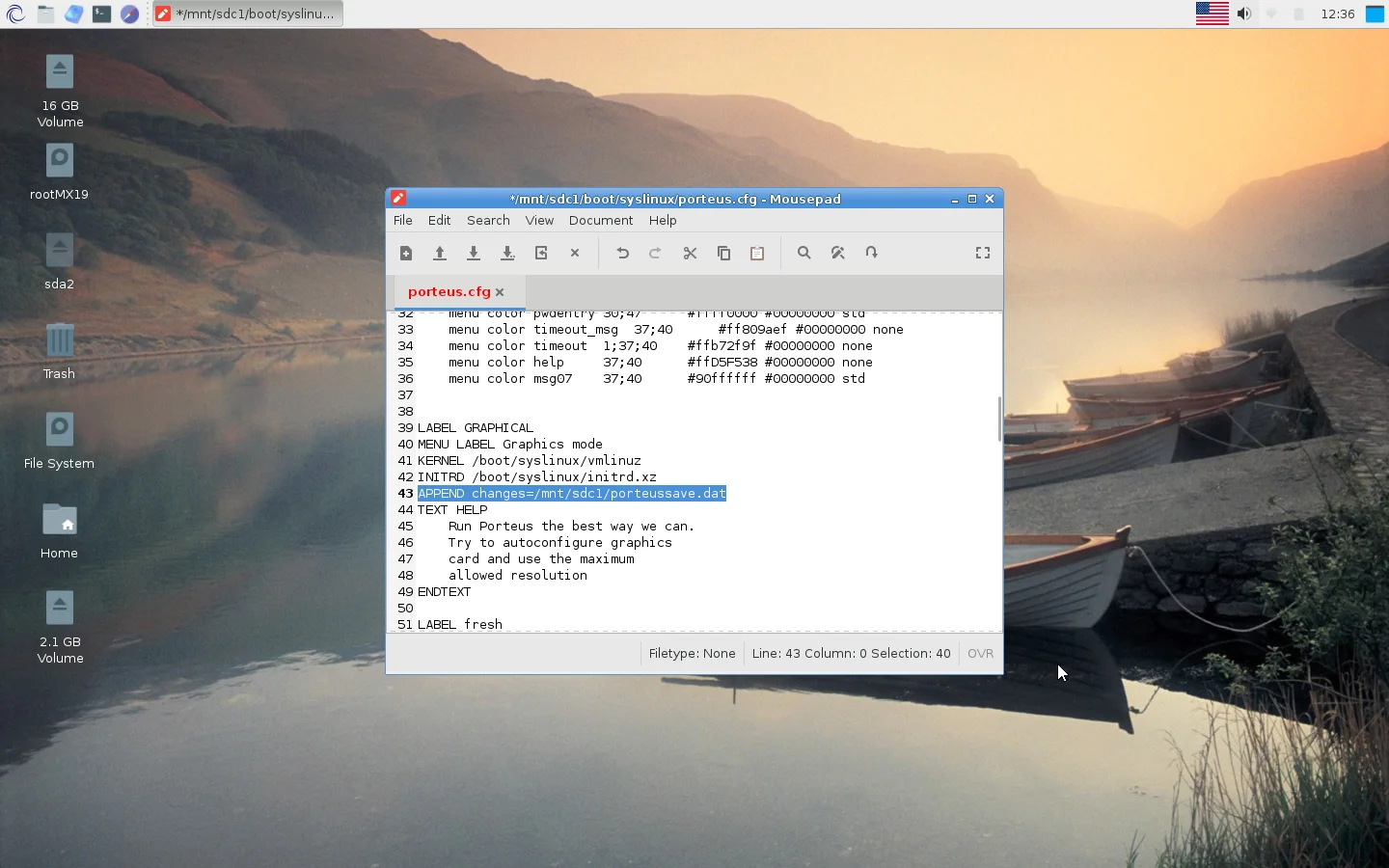Create a new document in Mousepad
The width and height of the screenshot is (1389, 868).
coord(405,253)
